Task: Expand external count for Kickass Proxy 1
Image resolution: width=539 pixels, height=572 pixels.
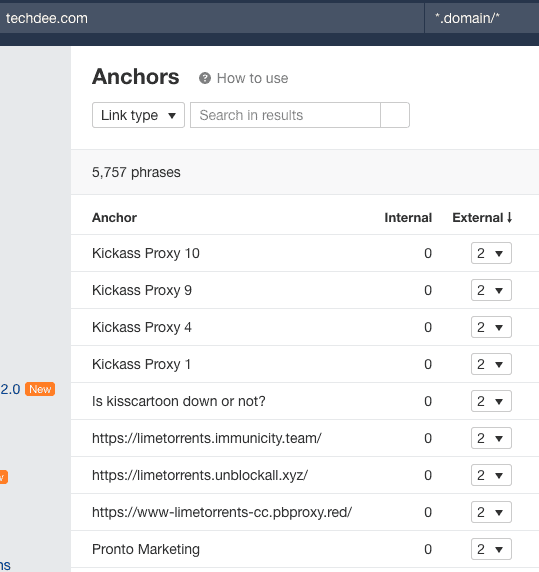Action: click(491, 364)
